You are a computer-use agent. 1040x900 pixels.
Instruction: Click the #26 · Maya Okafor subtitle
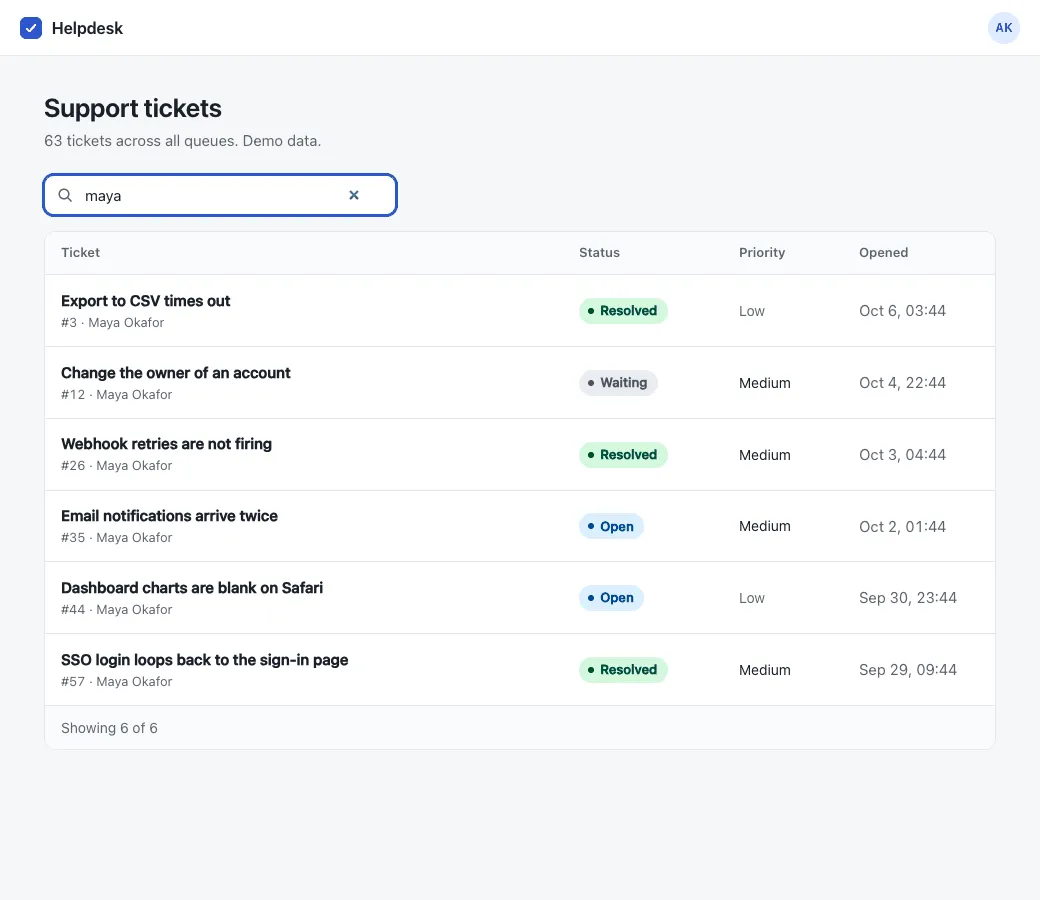116,466
